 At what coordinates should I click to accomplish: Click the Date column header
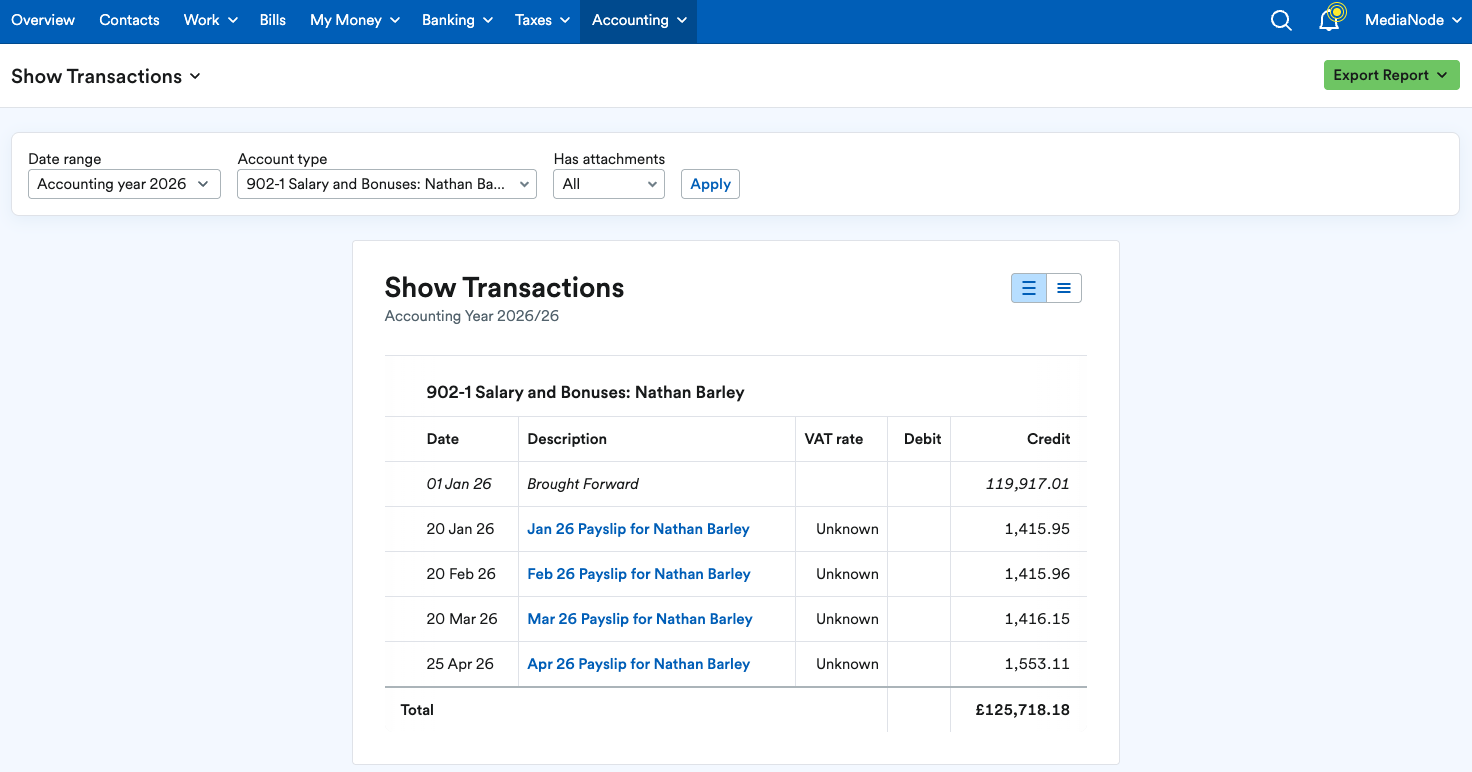pyautogui.click(x=442, y=439)
